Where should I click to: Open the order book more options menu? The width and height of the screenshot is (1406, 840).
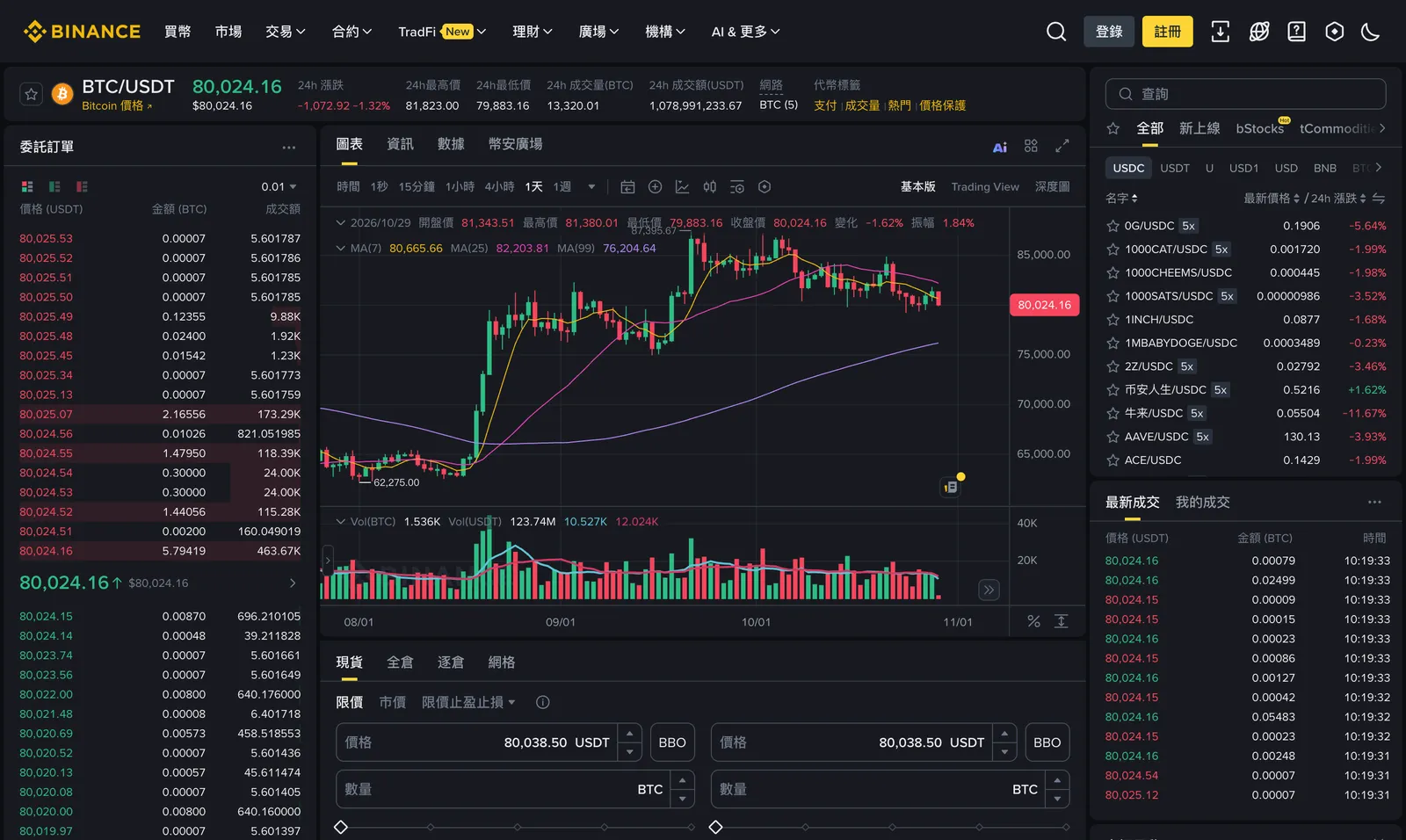[x=289, y=148]
